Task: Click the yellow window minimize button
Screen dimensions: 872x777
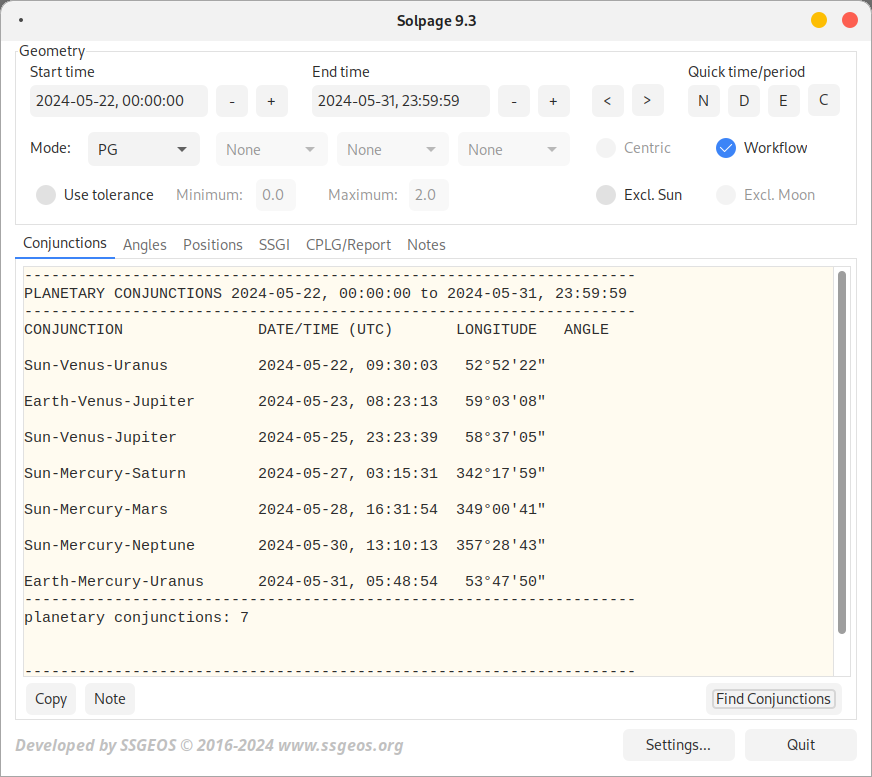Action: [819, 21]
